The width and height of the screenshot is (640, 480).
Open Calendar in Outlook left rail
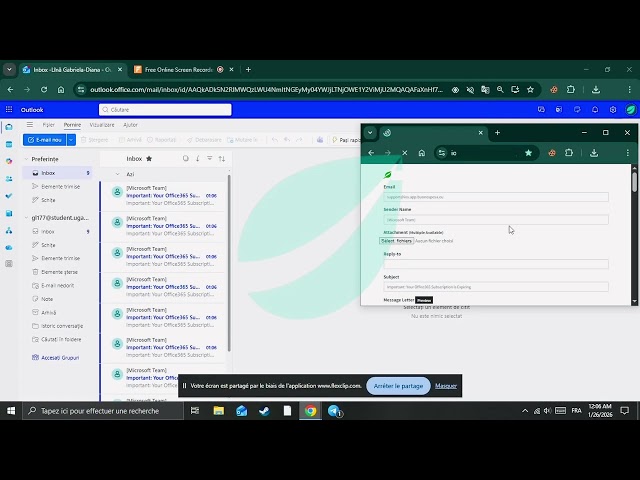point(9,144)
